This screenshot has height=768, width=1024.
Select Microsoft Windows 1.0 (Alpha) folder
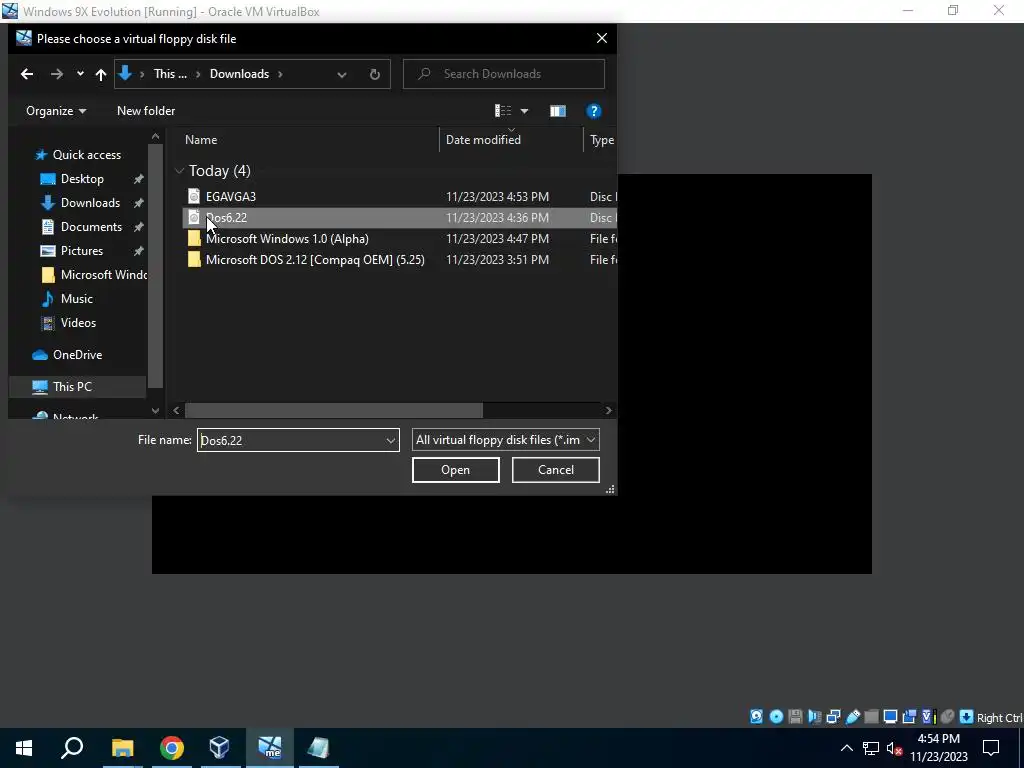tap(287, 238)
